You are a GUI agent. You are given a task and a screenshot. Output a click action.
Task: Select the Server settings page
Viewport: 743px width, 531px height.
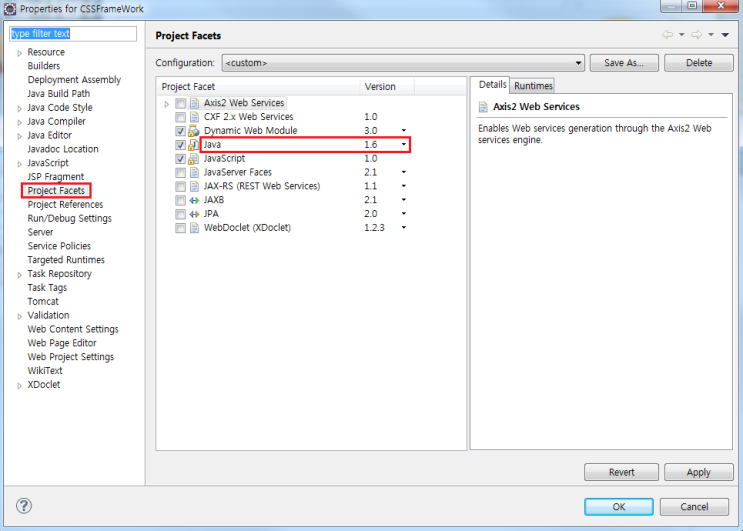point(40,232)
